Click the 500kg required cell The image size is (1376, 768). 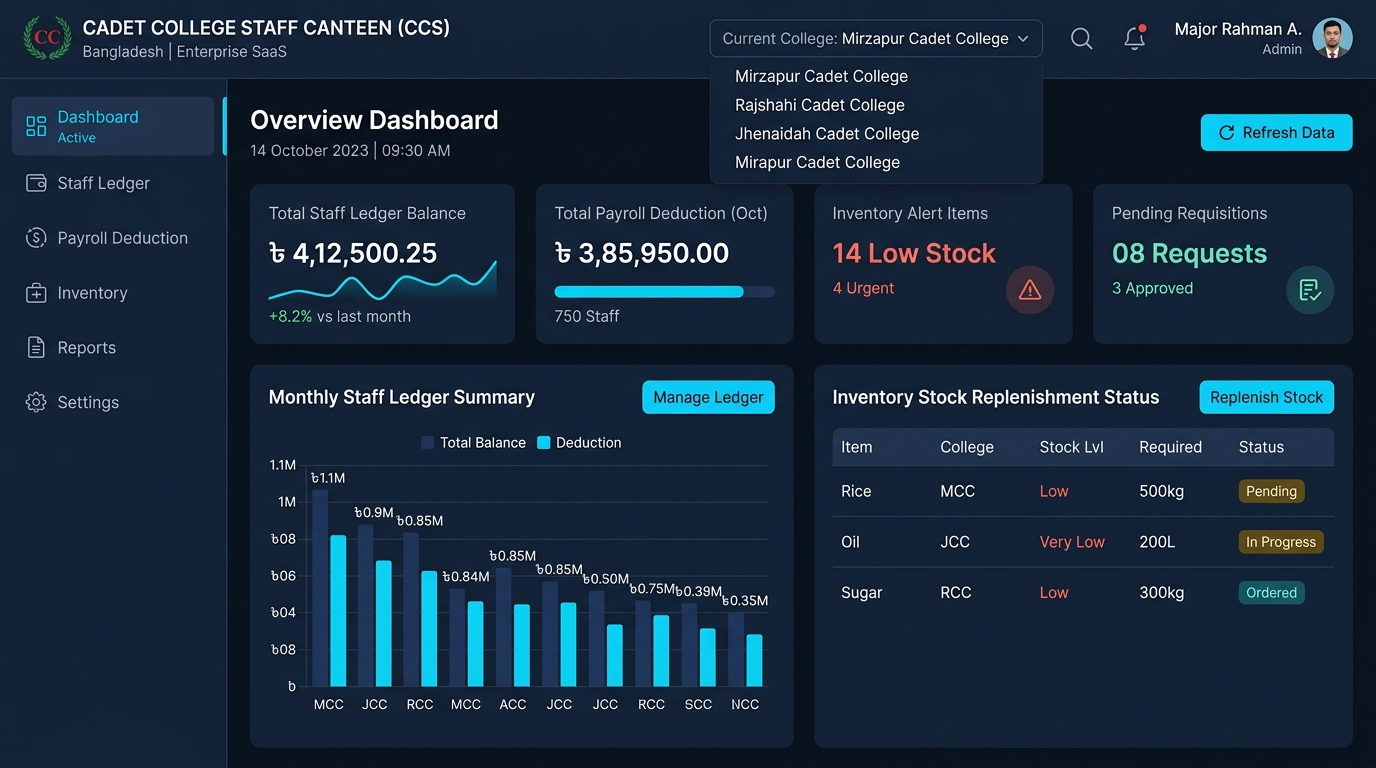pos(1161,491)
